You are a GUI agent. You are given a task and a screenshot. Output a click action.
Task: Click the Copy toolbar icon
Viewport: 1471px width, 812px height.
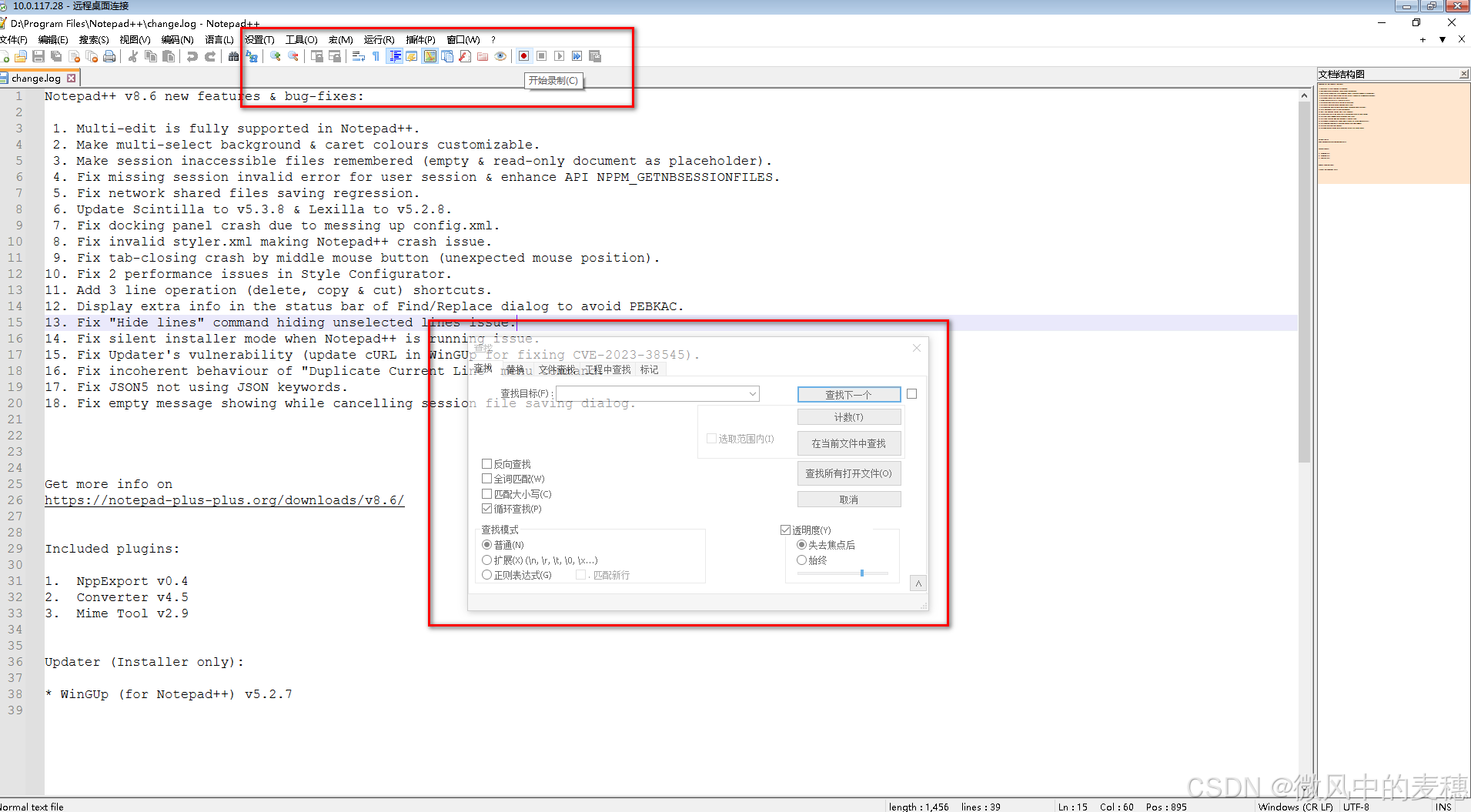[151, 56]
